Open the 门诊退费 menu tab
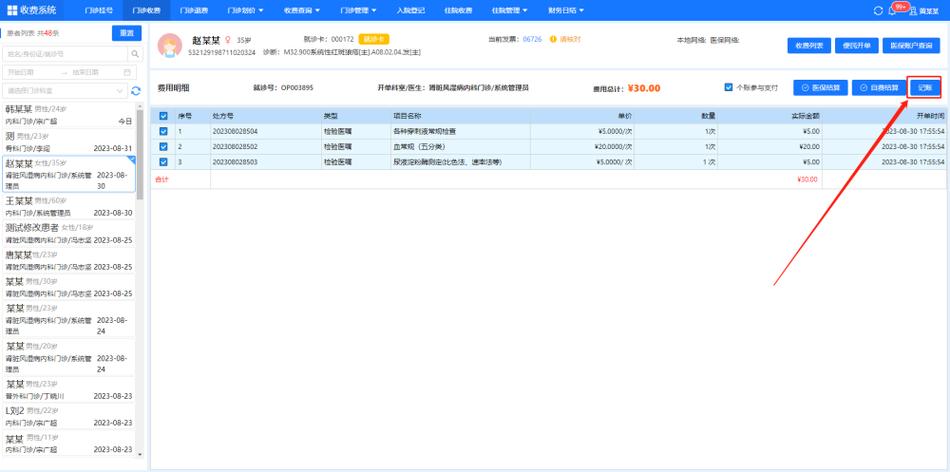The width and height of the screenshot is (950, 472). tap(193, 10)
